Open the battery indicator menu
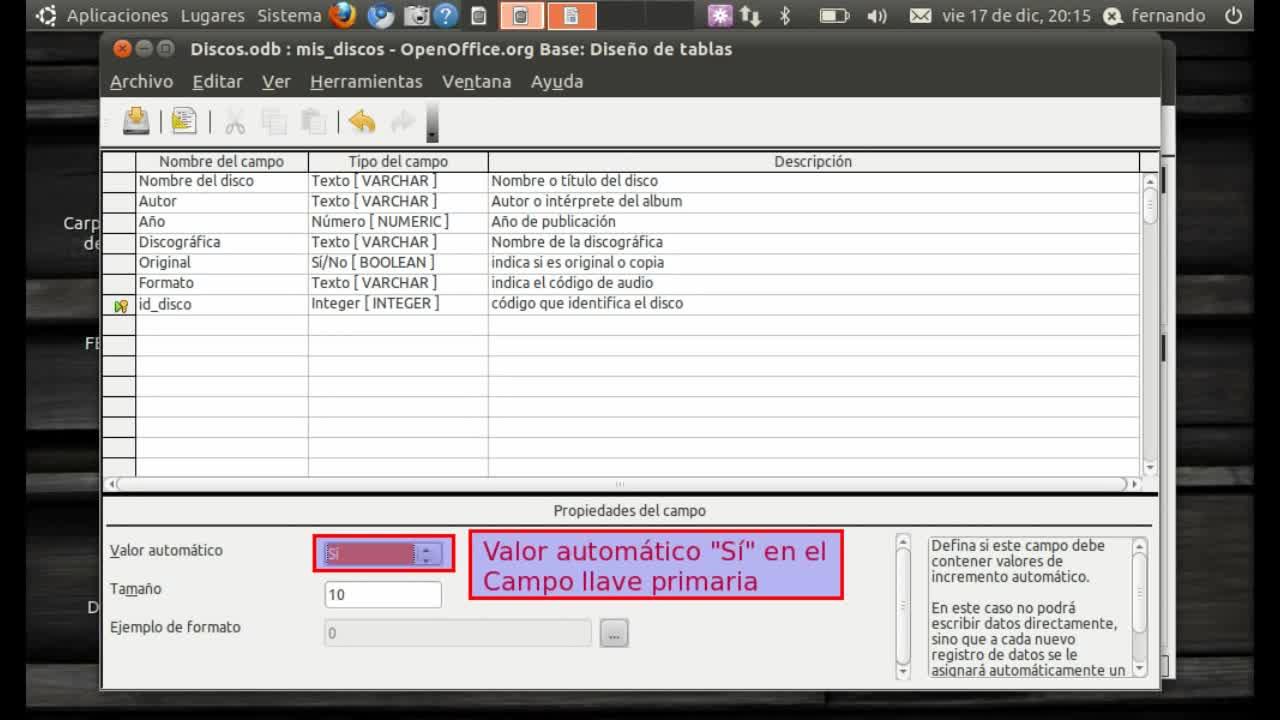This screenshot has height=720, width=1280. click(x=834, y=15)
